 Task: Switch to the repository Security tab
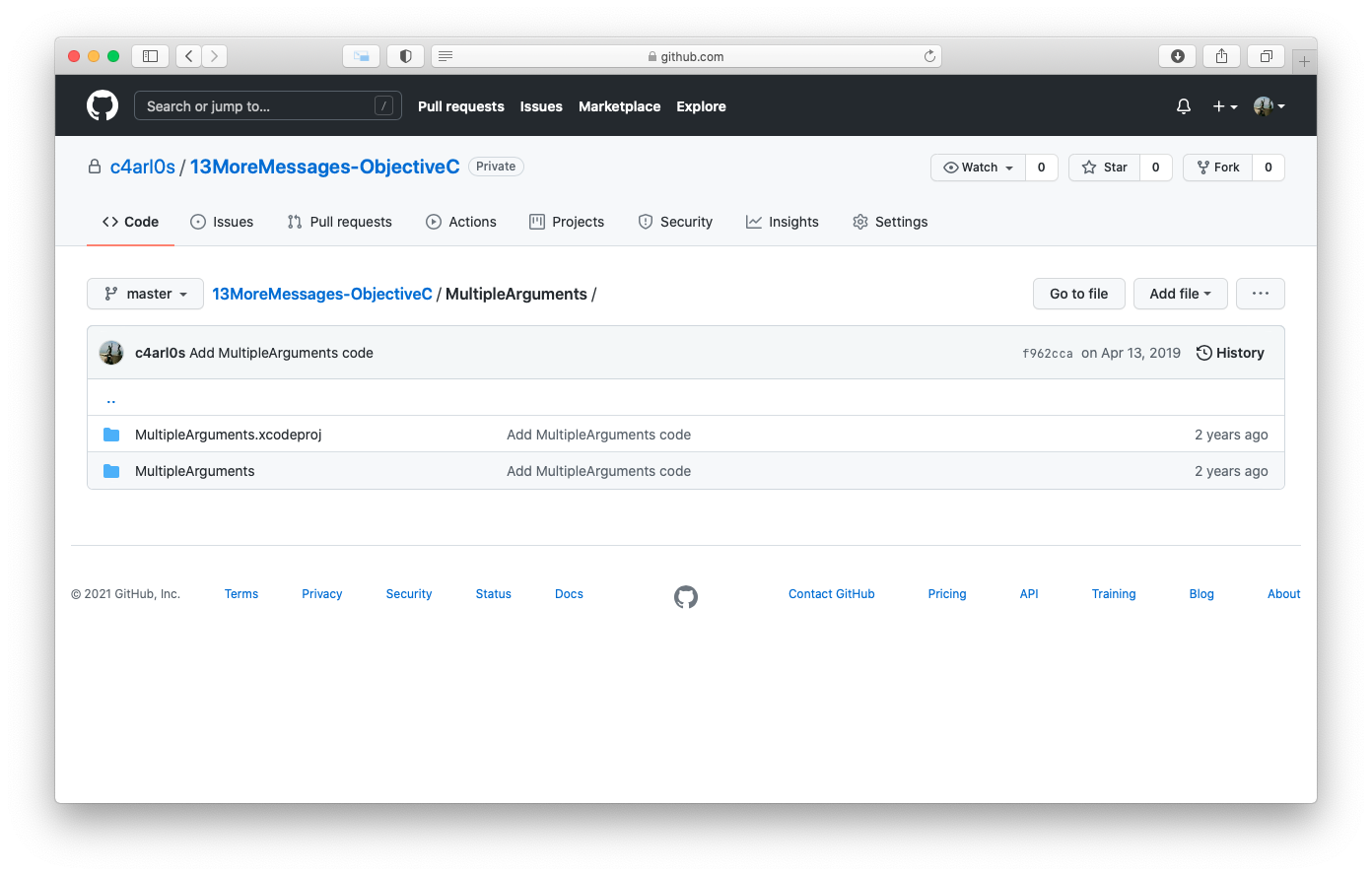(x=675, y=222)
